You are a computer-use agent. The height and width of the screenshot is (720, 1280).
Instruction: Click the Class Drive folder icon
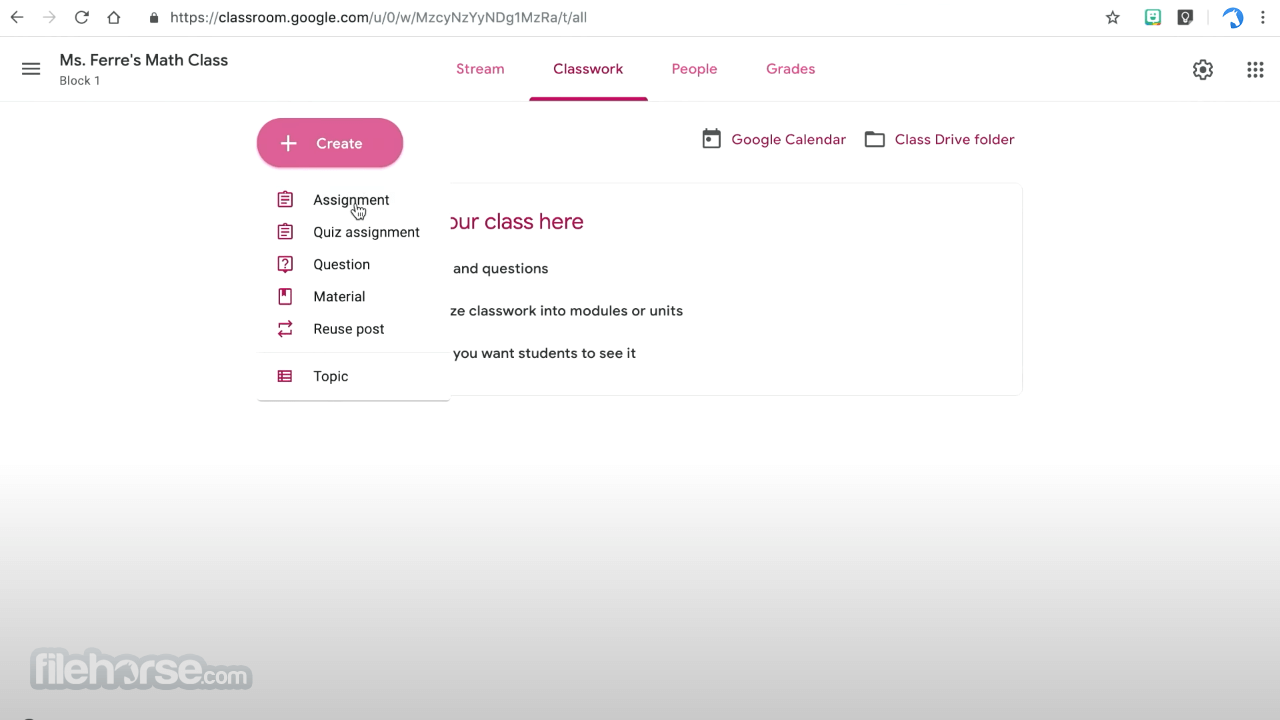click(x=875, y=140)
